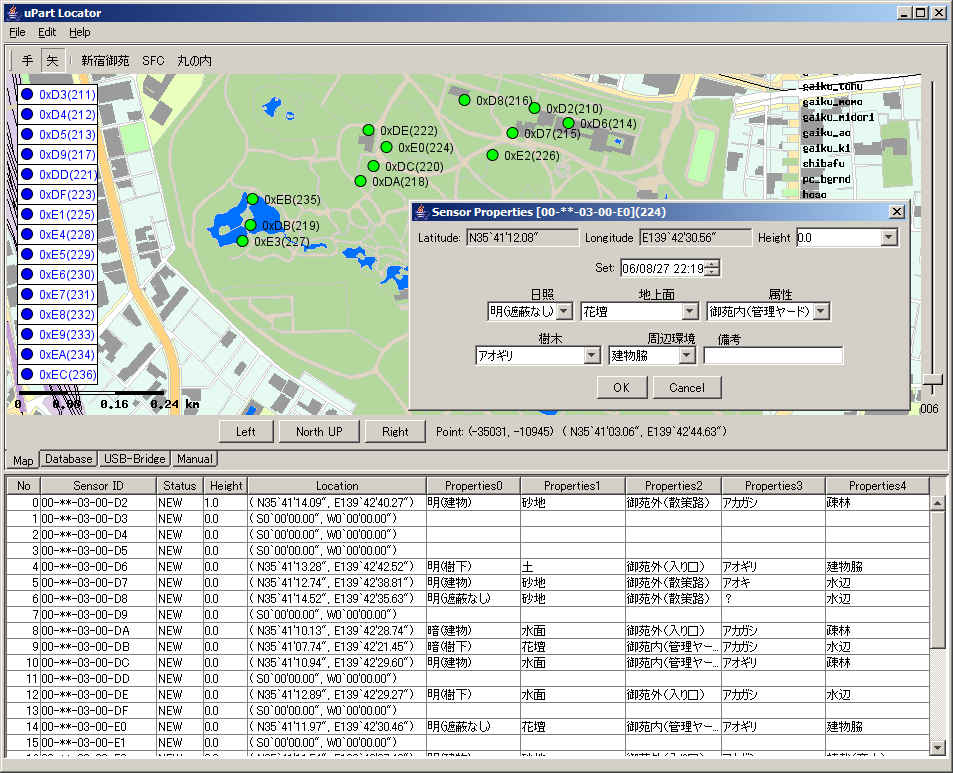
Task: Open the Height dropdown in Sensor Properties
Action: (x=889, y=238)
